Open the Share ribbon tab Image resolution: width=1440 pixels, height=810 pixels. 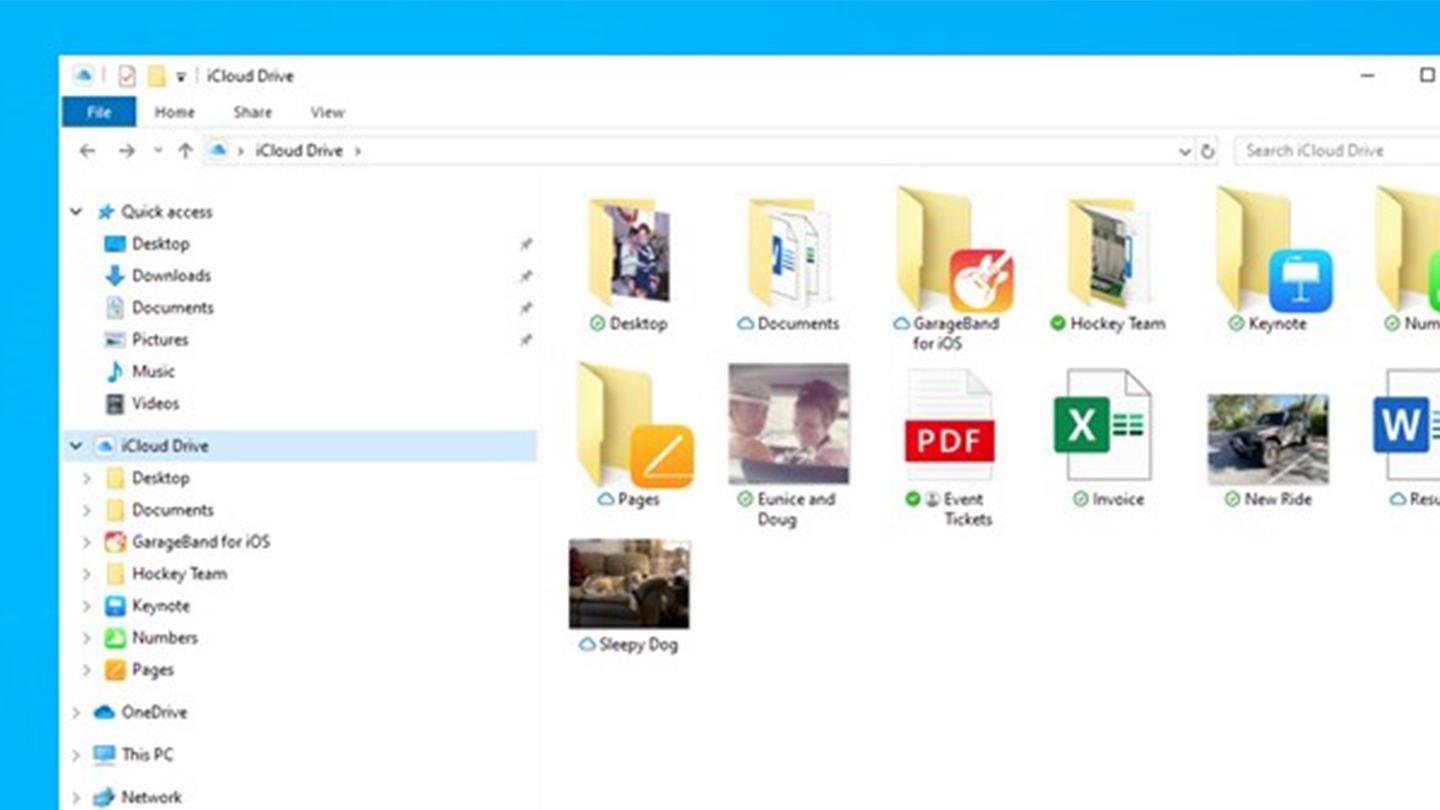[252, 113]
